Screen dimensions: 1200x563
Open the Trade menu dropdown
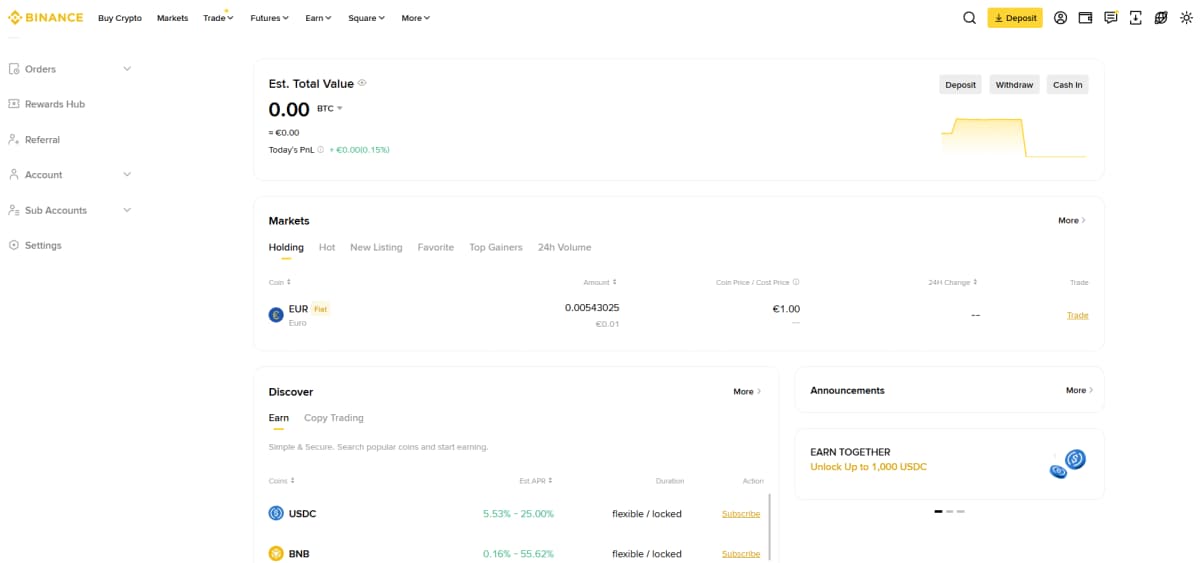(x=218, y=18)
